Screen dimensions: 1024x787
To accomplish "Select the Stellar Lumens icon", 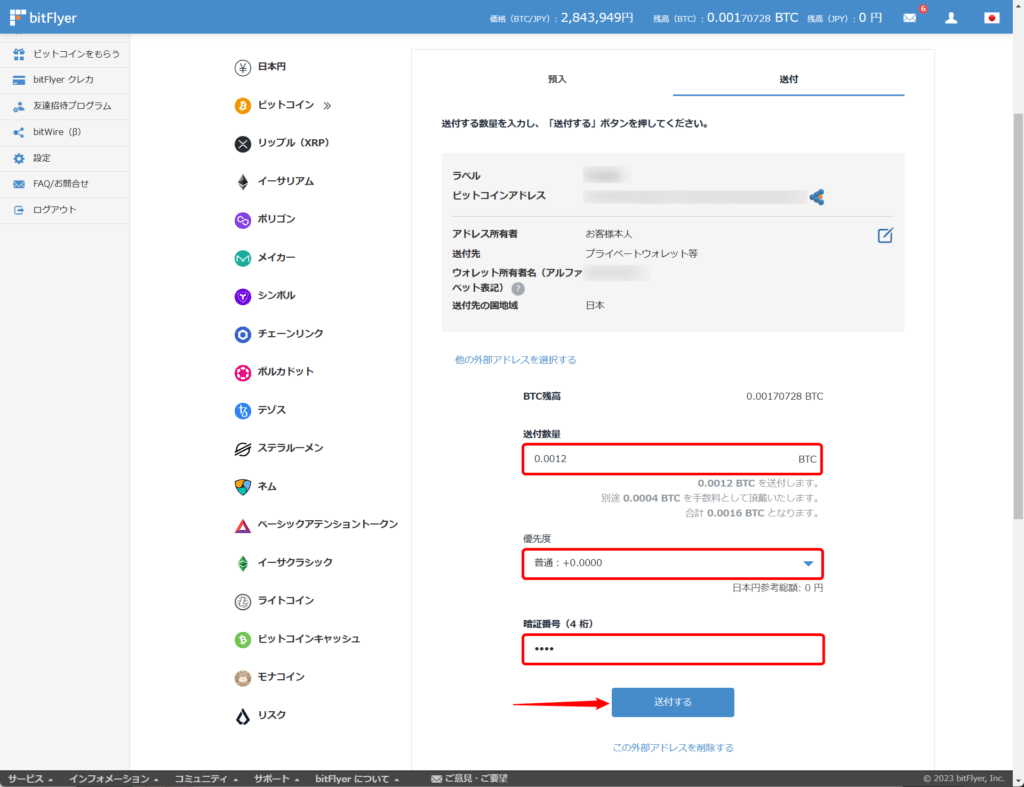I will (x=242, y=449).
